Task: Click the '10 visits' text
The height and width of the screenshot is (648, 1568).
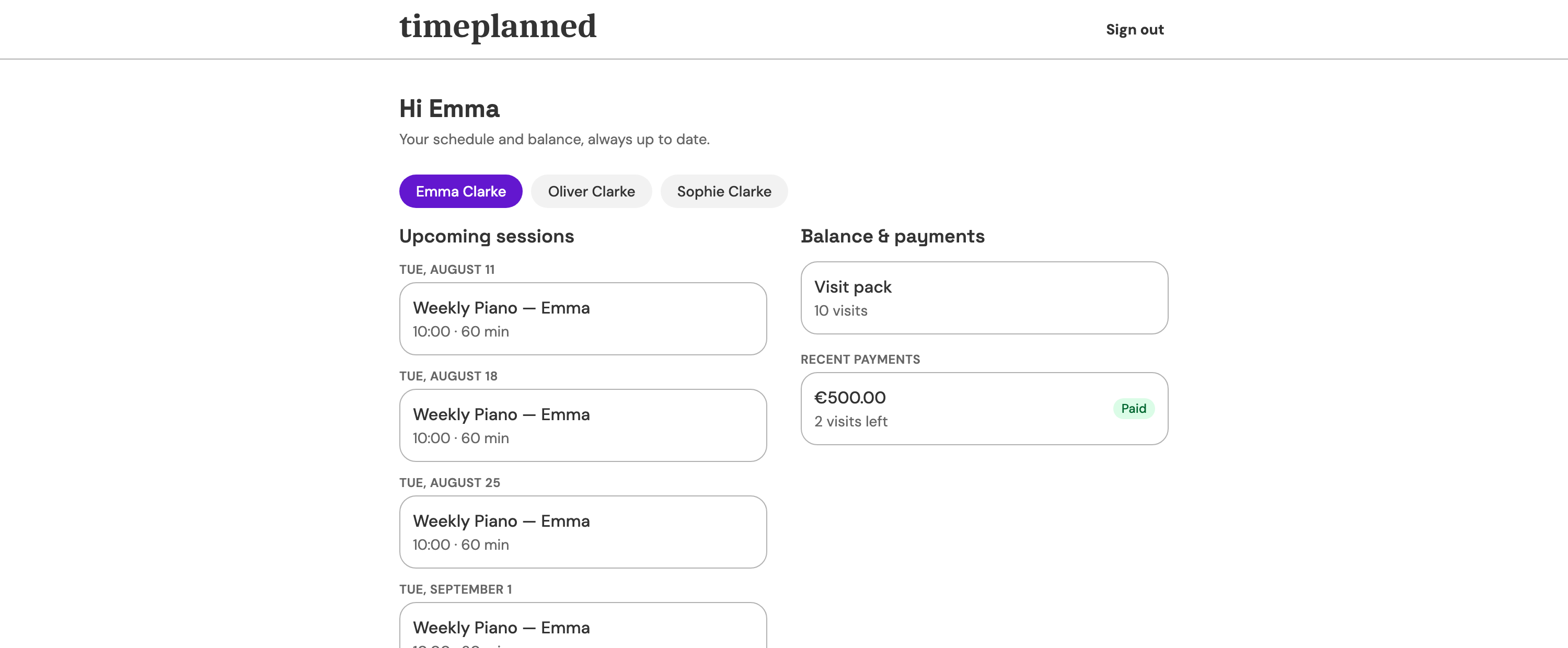Action: tap(840, 311)
